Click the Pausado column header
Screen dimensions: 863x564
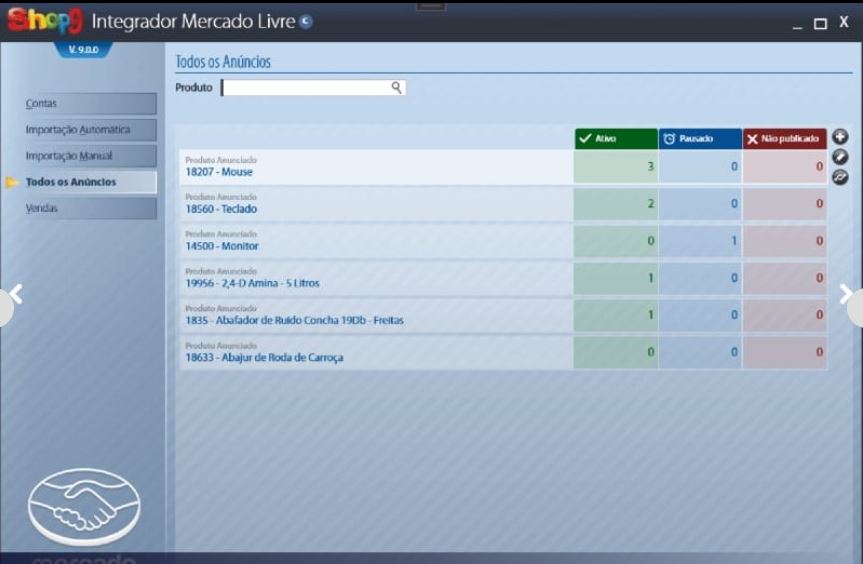click(x=700, y=139)
